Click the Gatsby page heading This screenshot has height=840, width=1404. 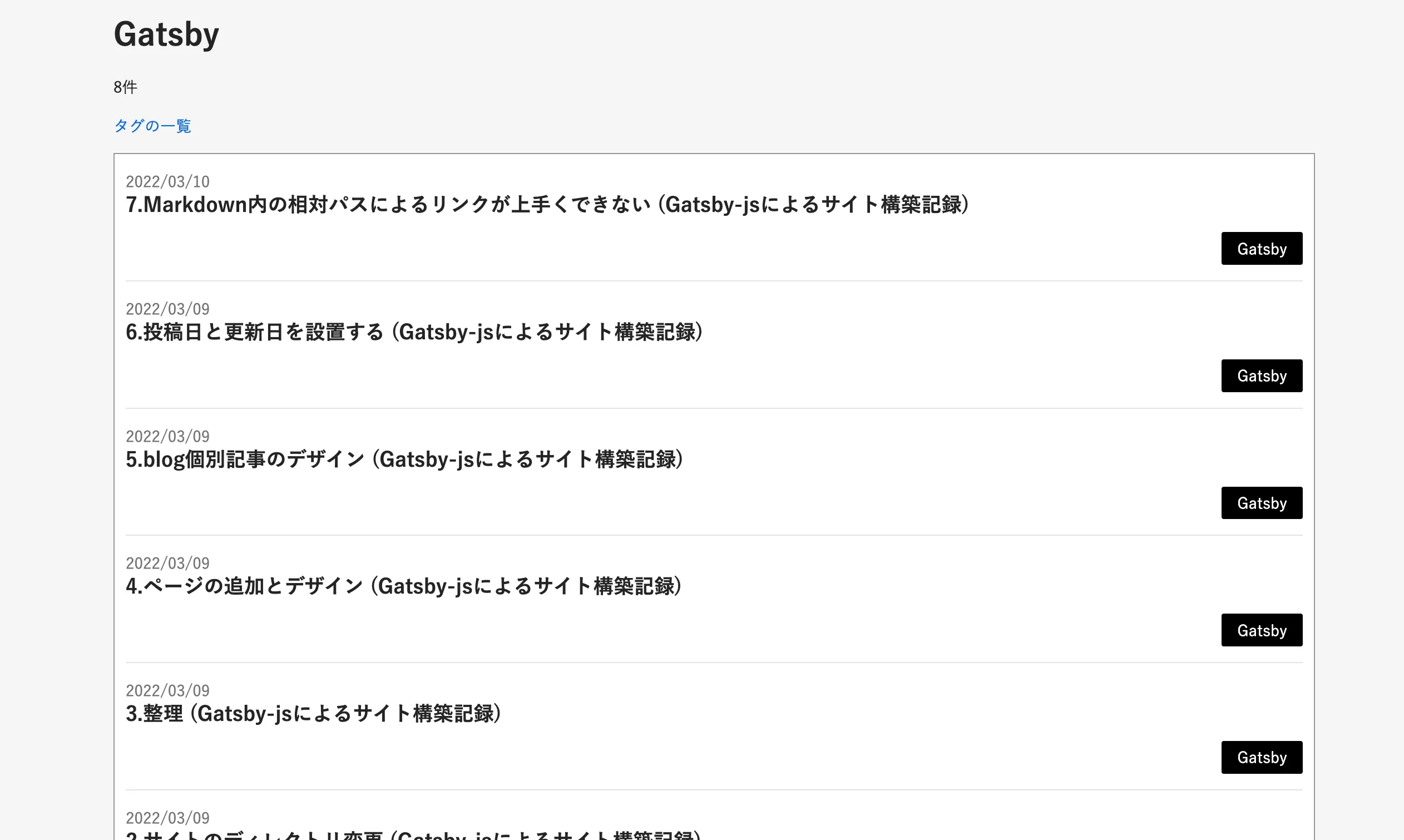pos(166,34)
